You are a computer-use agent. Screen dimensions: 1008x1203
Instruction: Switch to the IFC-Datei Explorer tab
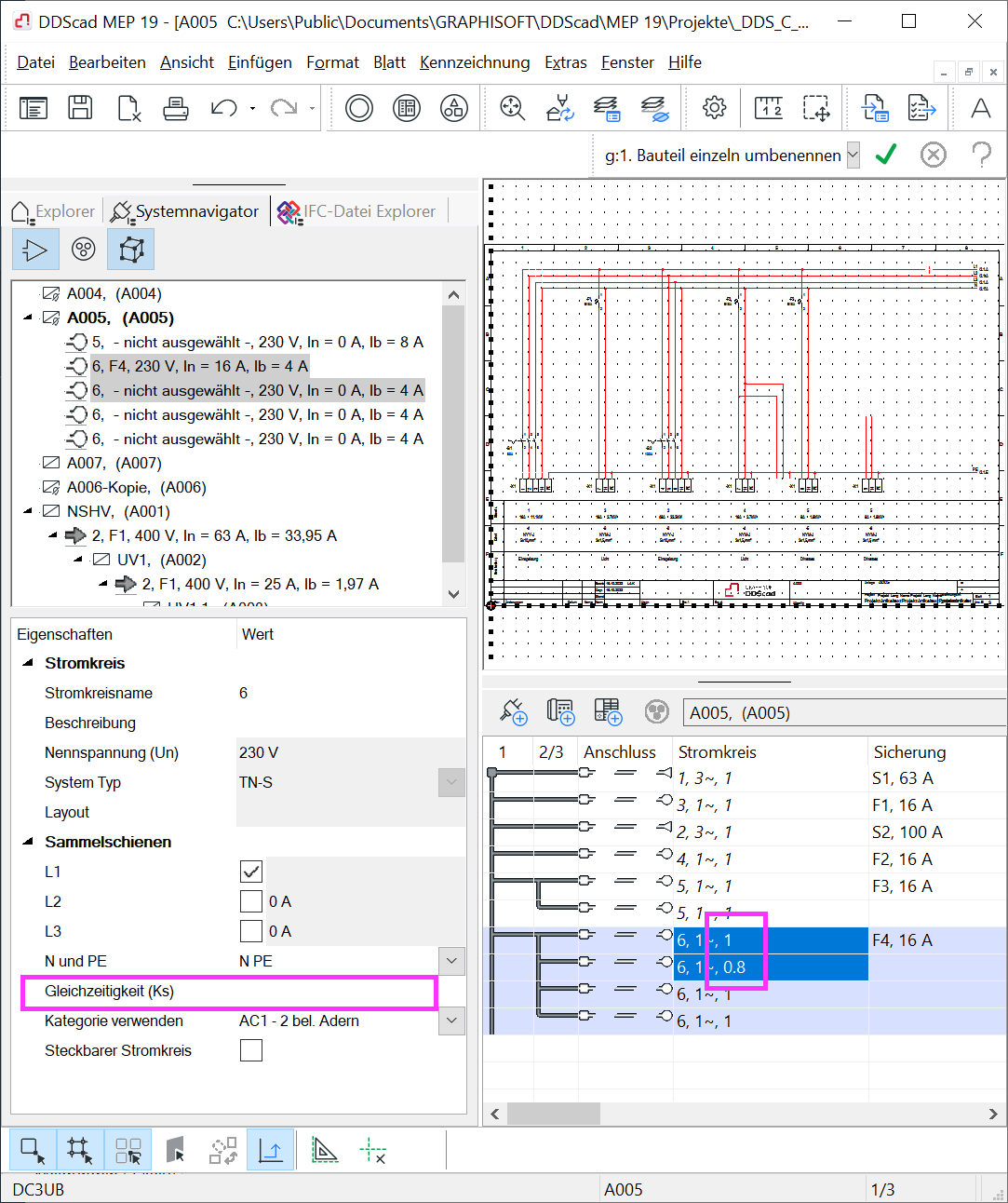click(357, 211)
